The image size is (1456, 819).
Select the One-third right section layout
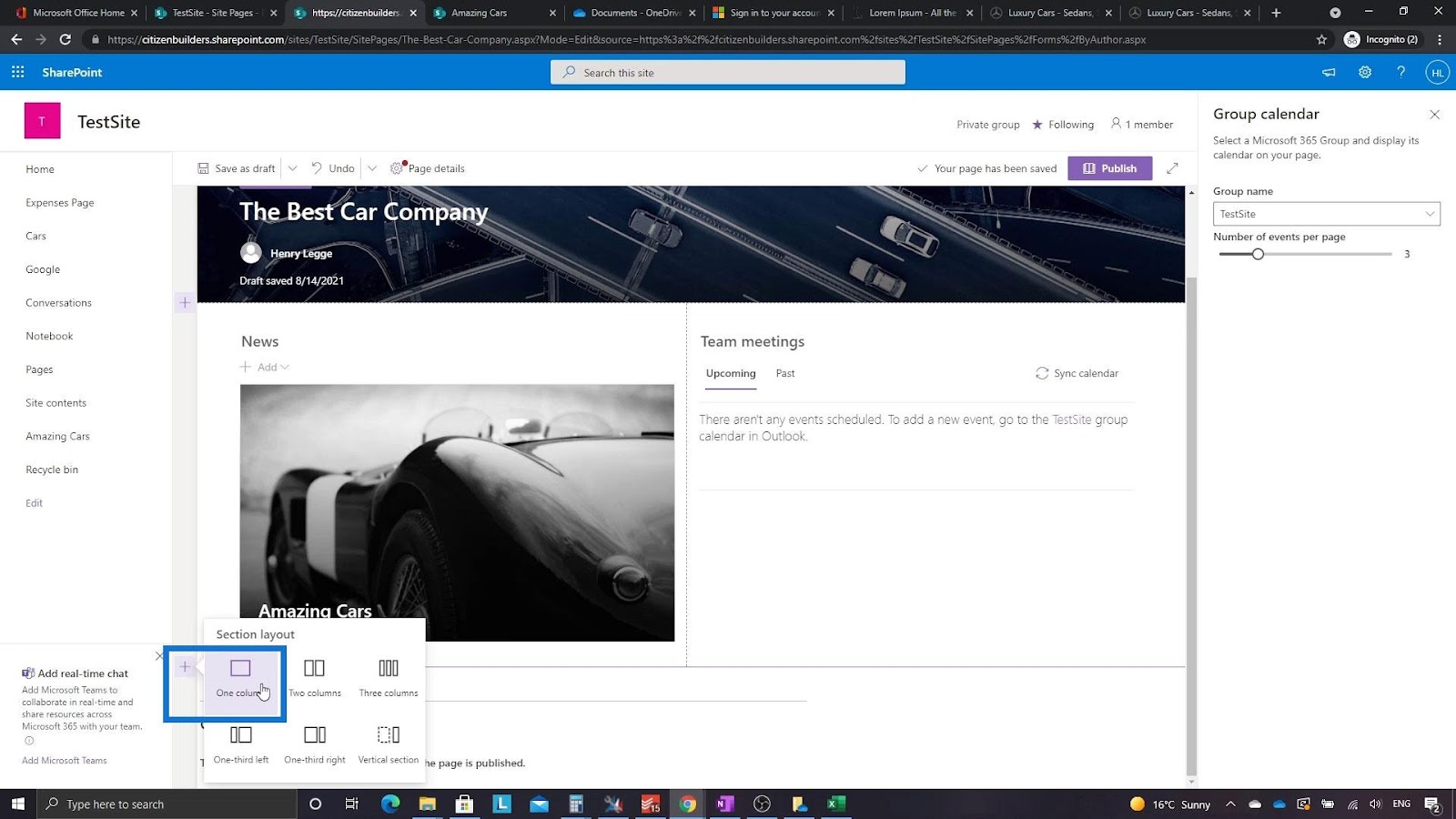coord(315,744)
